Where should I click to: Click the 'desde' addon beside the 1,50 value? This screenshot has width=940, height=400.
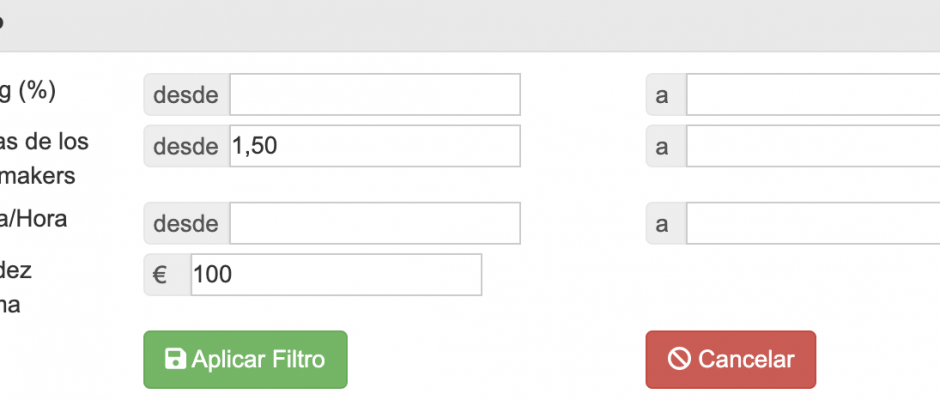186,146
